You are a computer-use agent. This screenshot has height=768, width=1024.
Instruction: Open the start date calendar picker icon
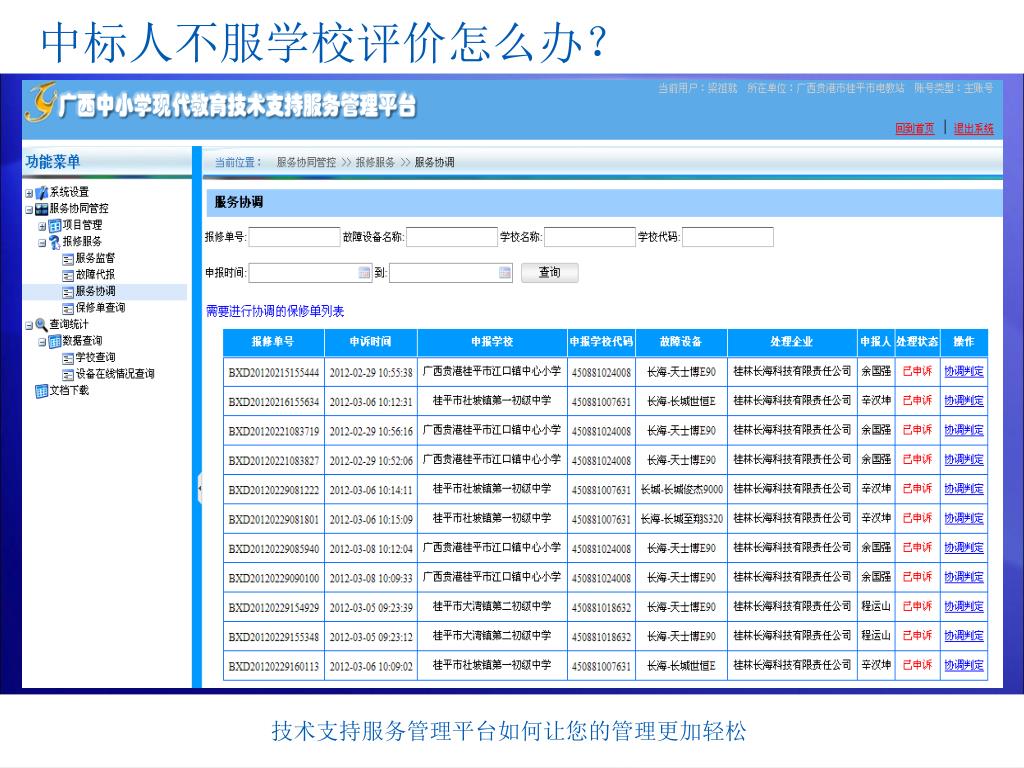[364, 272]
